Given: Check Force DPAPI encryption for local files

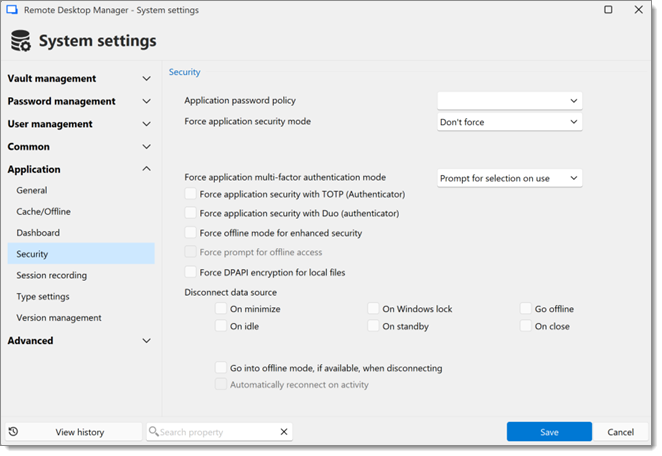Looking at the screenshot, I should tap(190, 272).
